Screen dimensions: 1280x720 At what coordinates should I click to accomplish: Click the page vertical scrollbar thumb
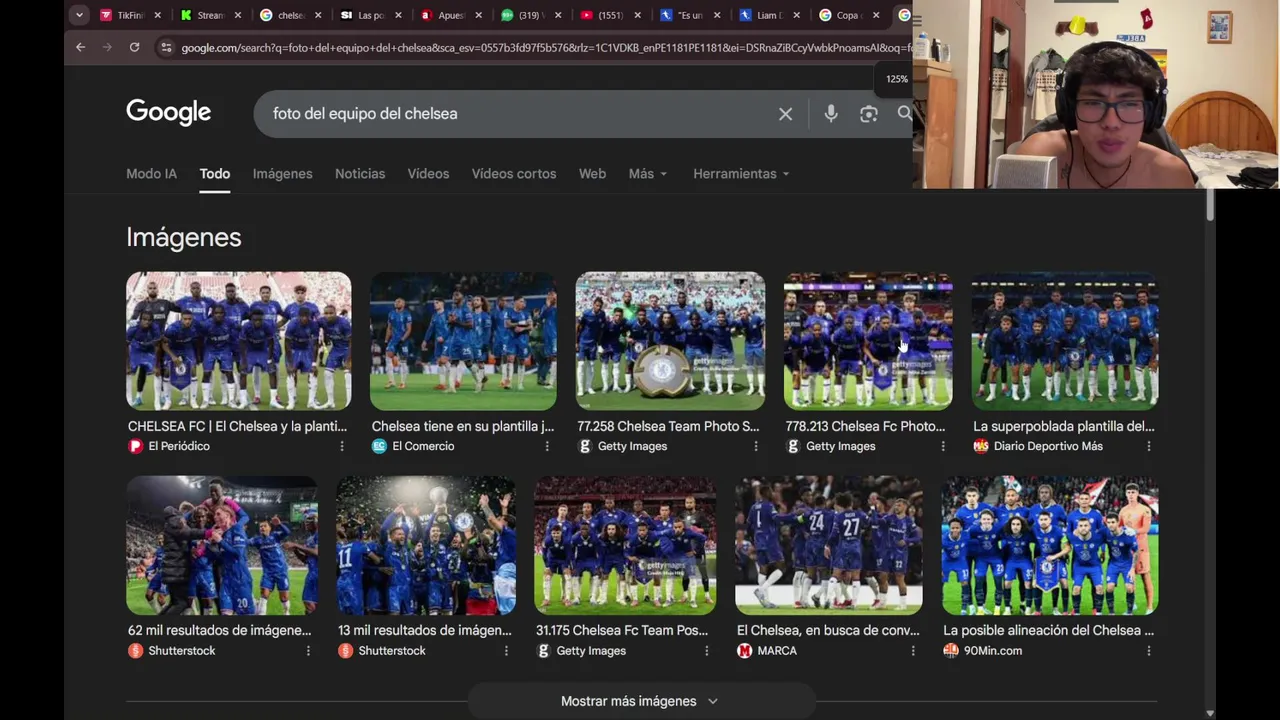[x=1210, y=205]
